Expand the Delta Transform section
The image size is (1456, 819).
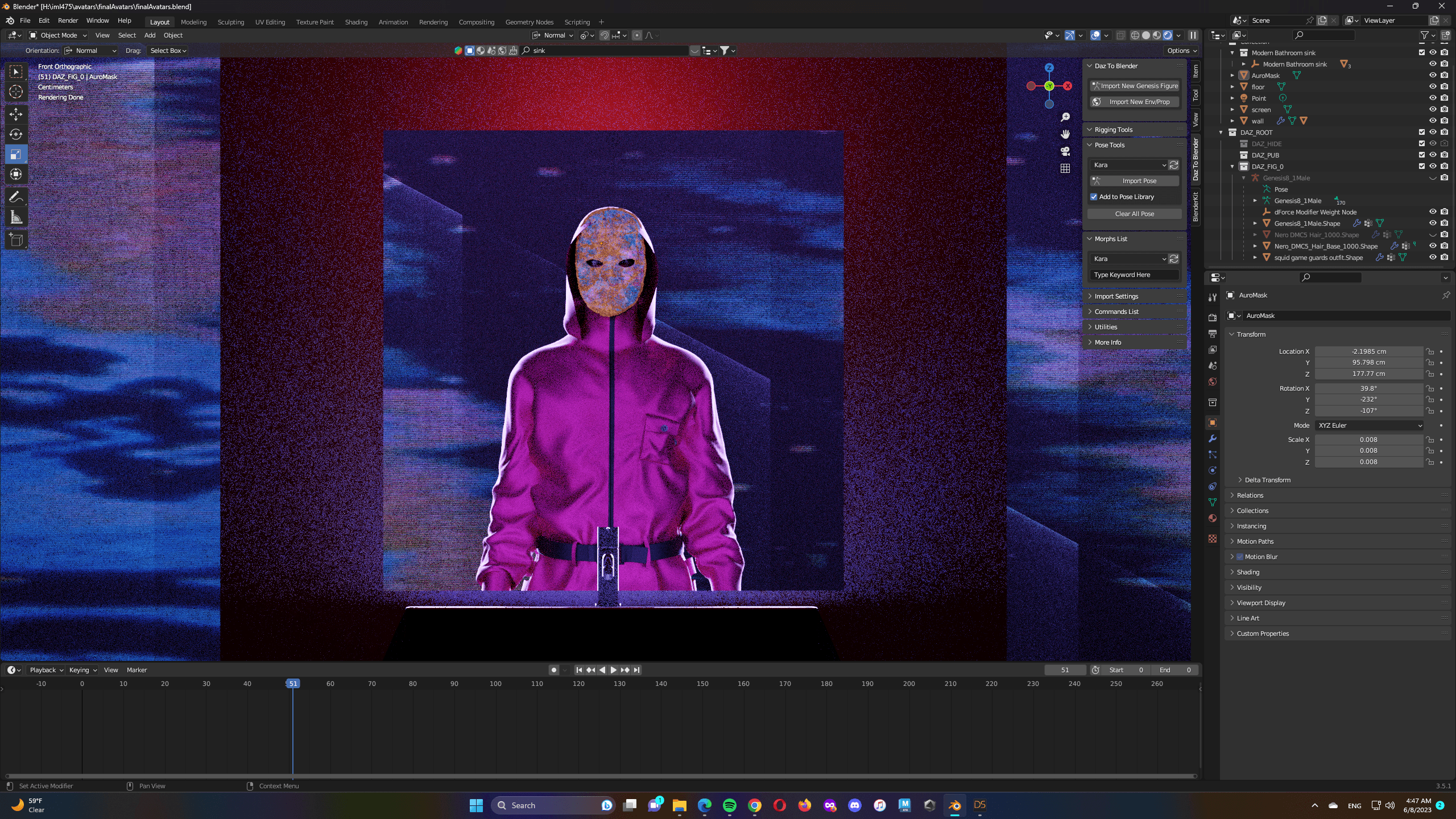tap(1267, 480)
